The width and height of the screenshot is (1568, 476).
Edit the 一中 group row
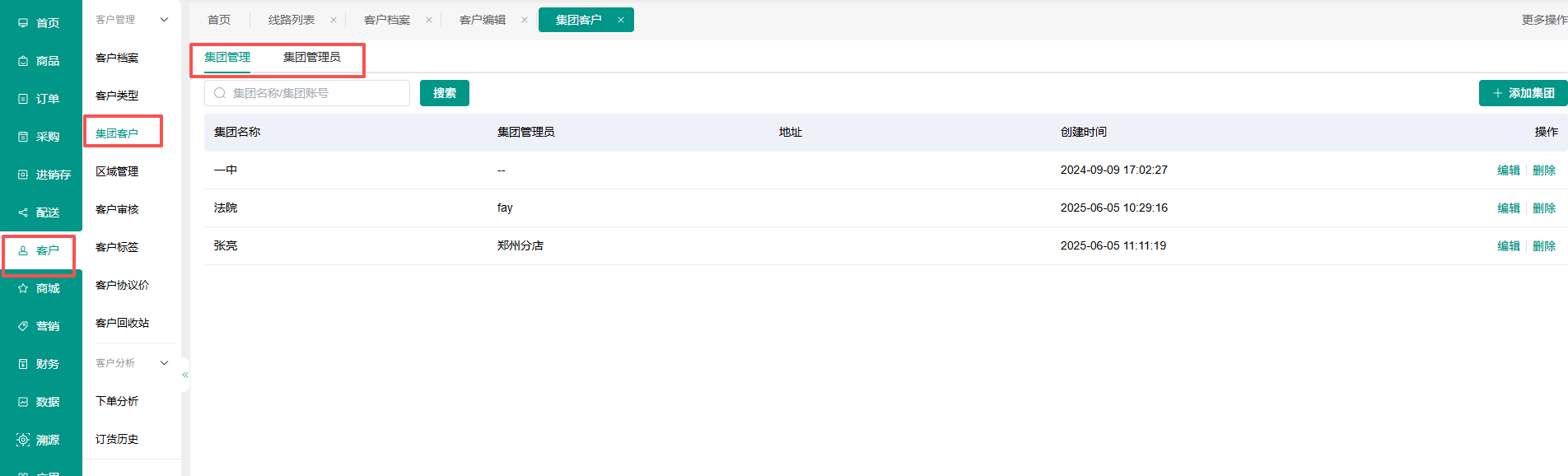(x=1509, y=170)
